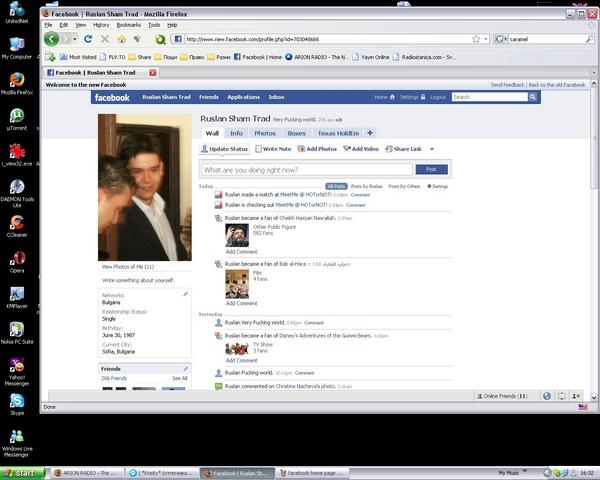Screen dimensions: 600x480
Task: Click Facebook search box
Action: pos(489,97)
